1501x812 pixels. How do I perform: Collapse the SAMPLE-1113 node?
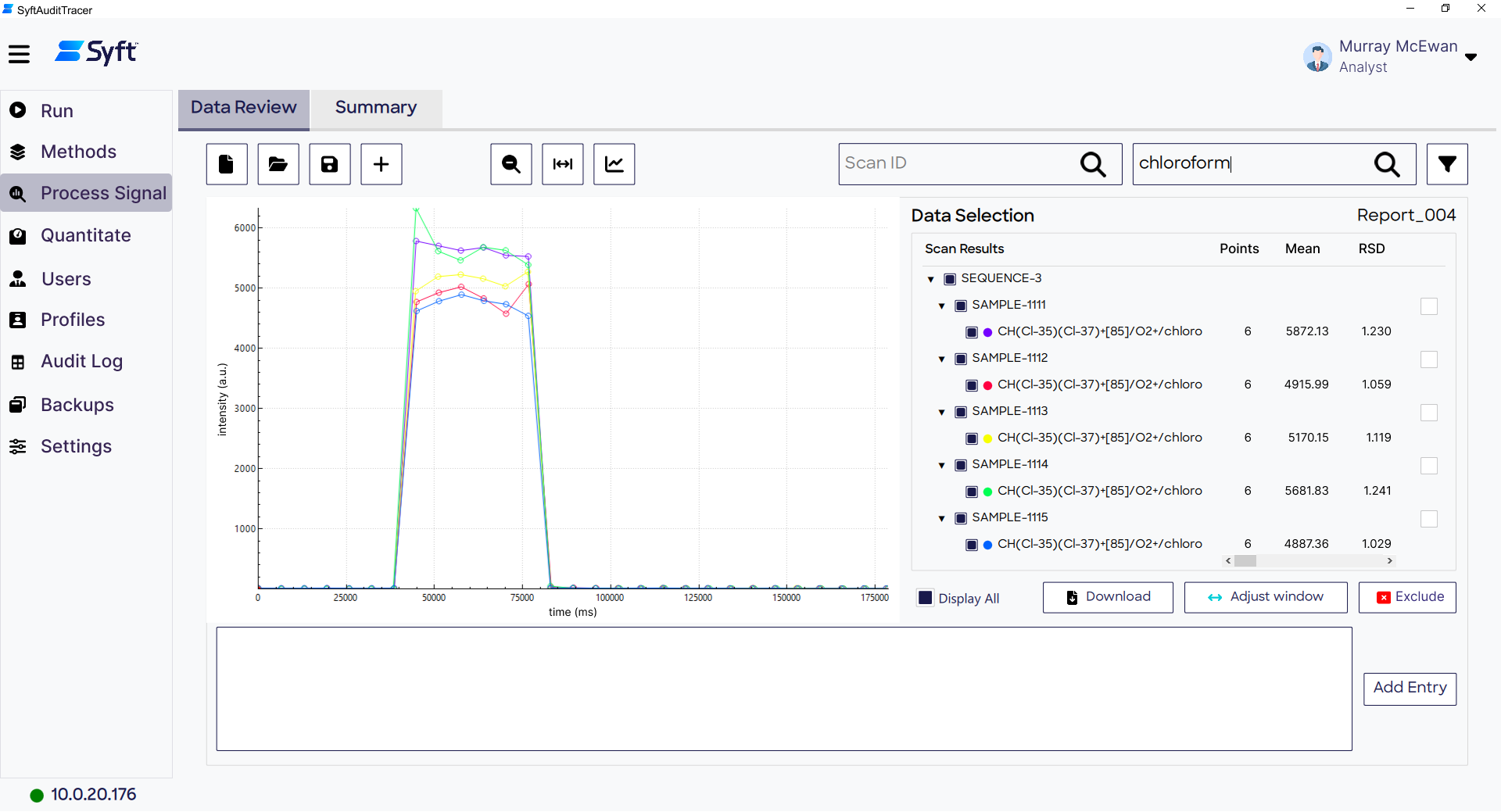tap(941, 412)
